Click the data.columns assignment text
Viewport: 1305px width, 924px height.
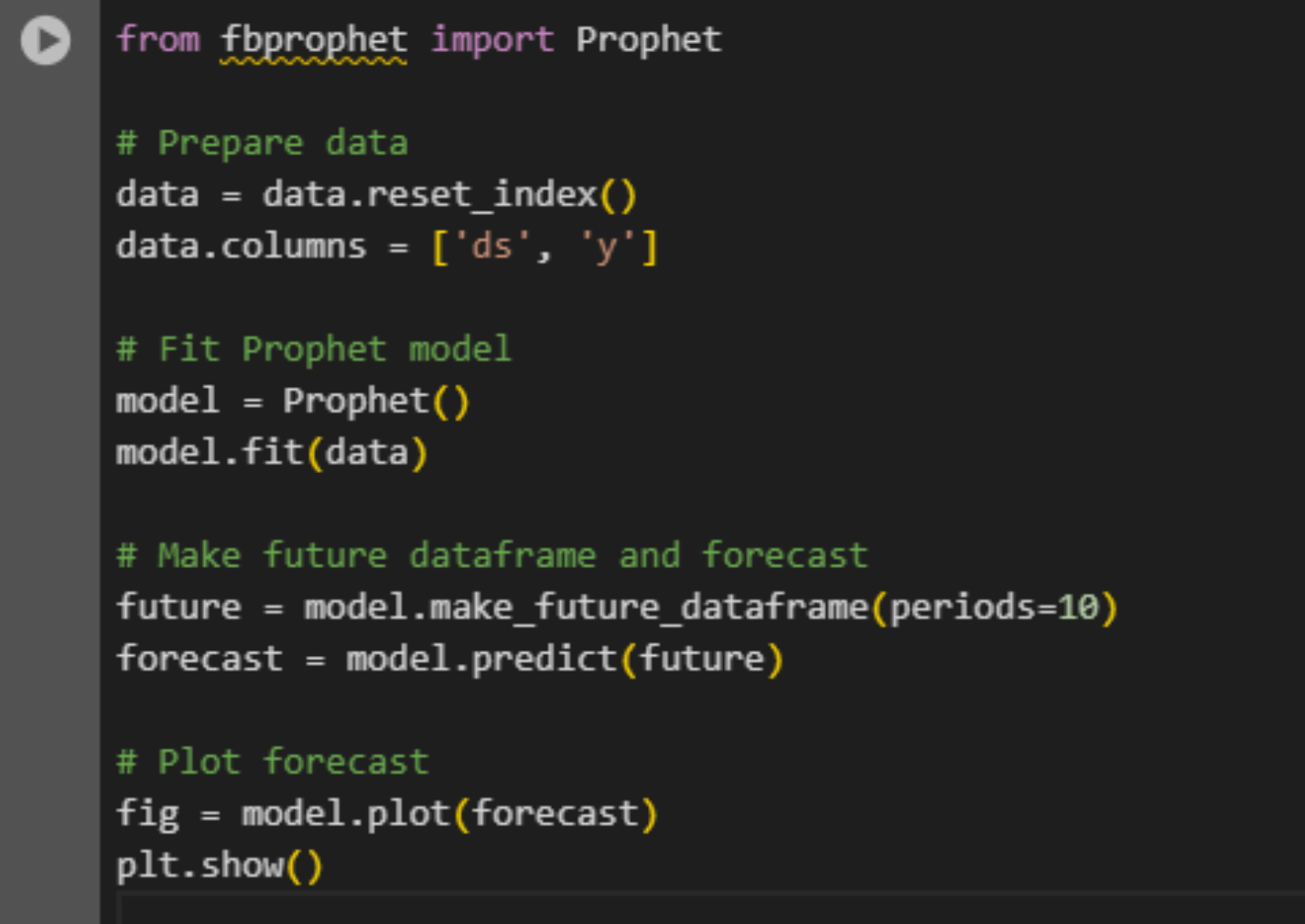click(x=241, y=247)
